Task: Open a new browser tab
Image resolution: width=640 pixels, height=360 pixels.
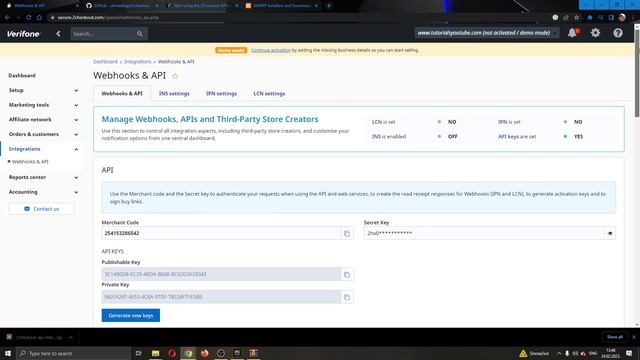Action: (x=329, y=6)
